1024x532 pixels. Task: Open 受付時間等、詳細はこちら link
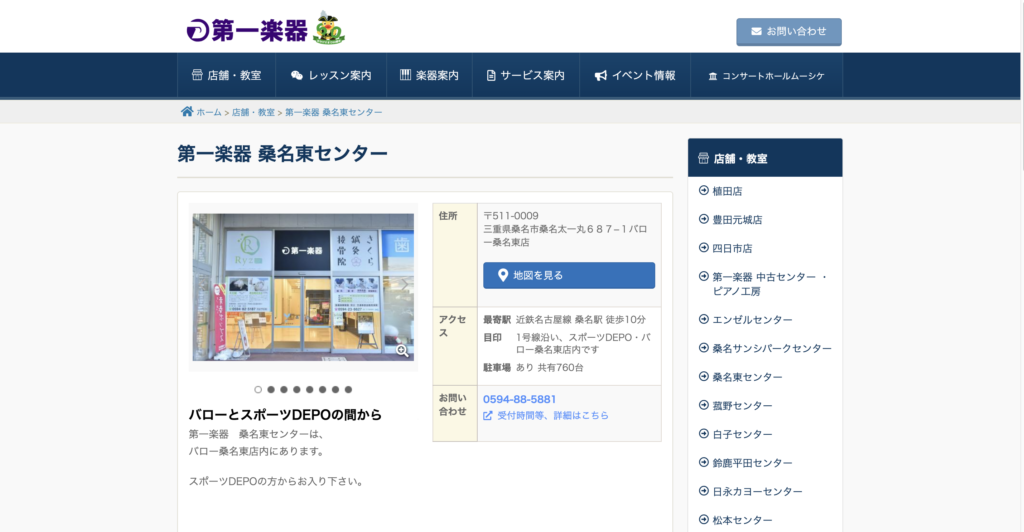[x=552, y=415]
